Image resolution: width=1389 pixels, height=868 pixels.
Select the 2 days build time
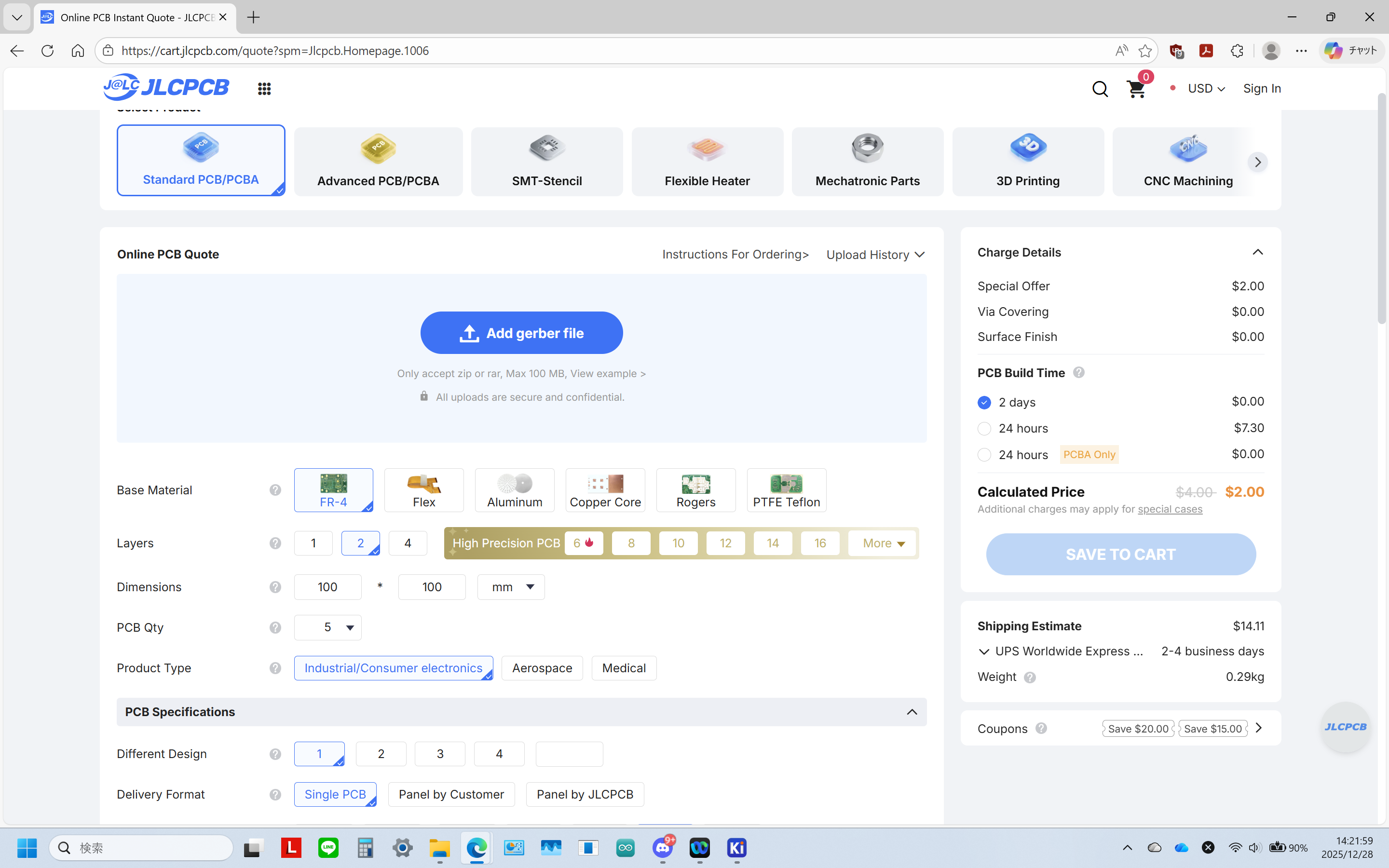click(984, 403)
